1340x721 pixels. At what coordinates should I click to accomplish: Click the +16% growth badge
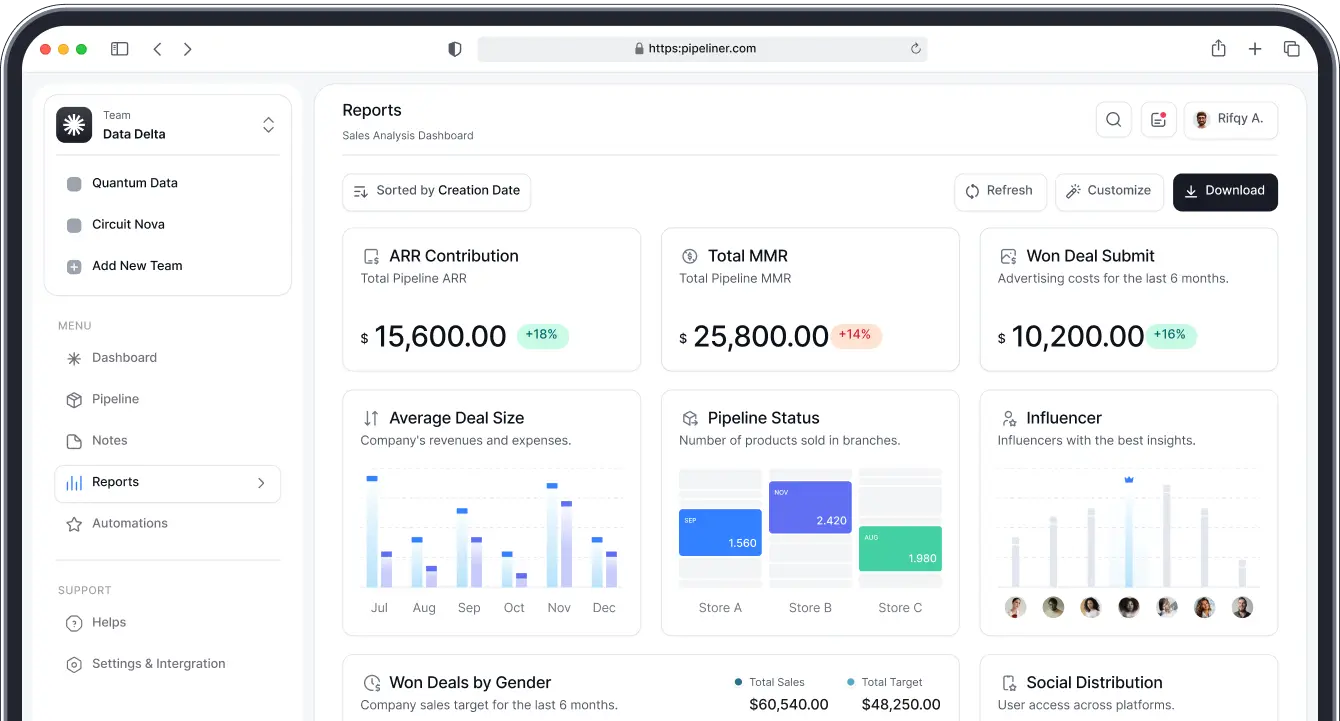click(1171, 335)
